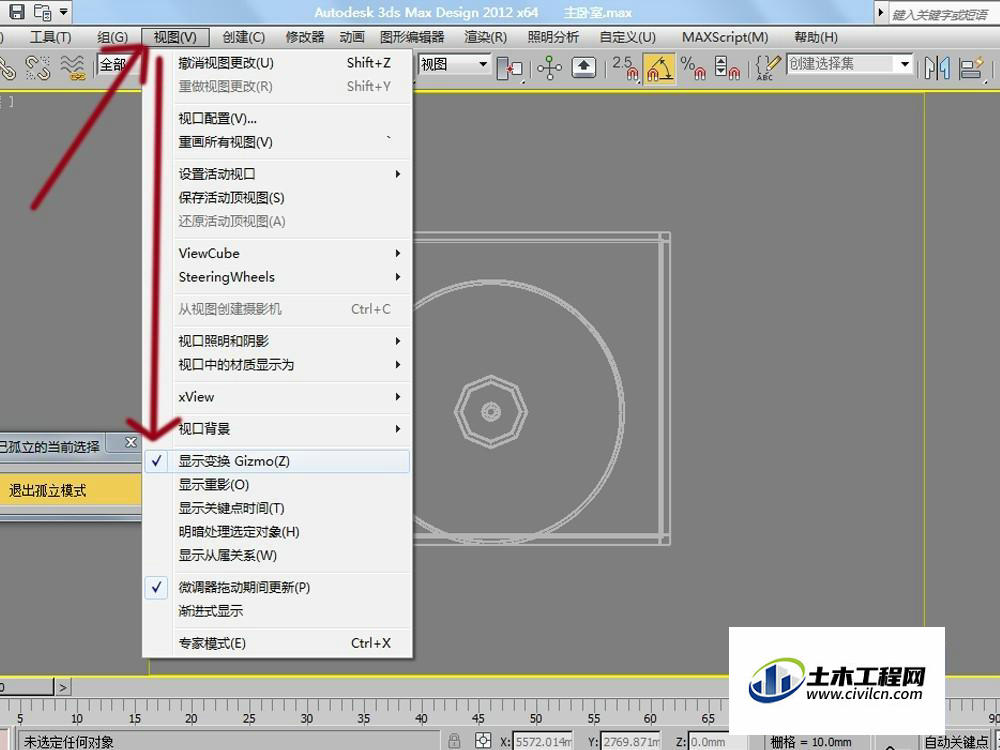Expand the ViewCube submenu
This screenshot has height=750, width=1000.
277,253
